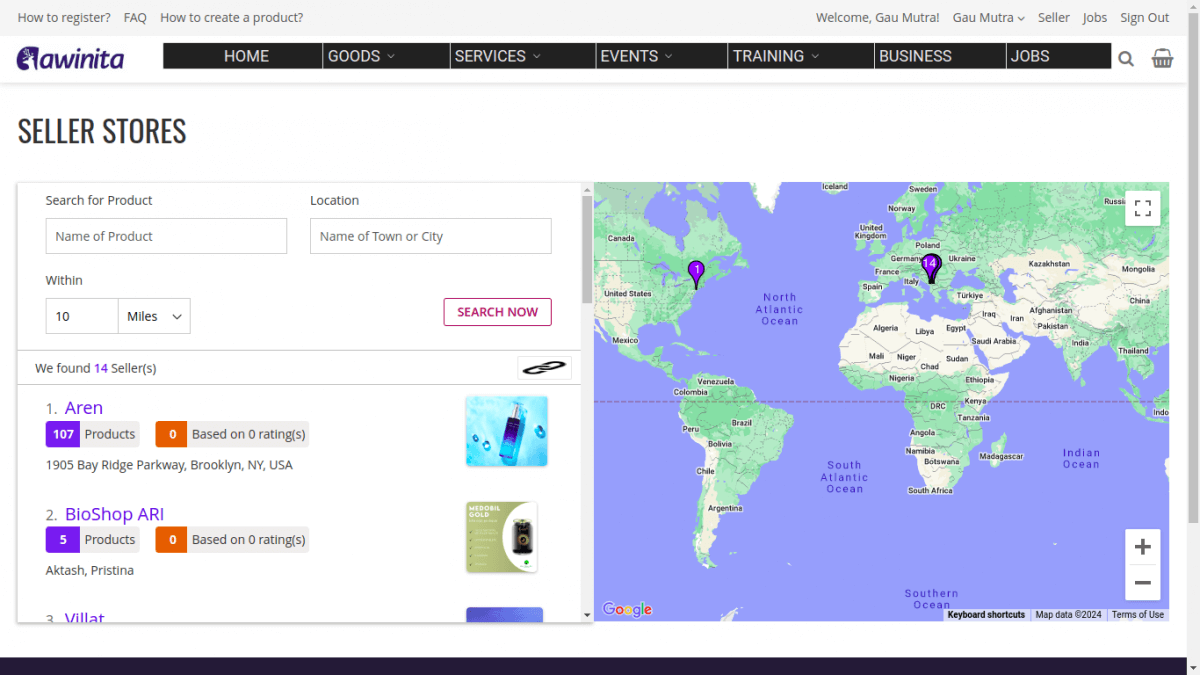Click the BioShop ARI product thumbnail
This screenshot has width=1200, height=675.
click(x=502, y=537)
